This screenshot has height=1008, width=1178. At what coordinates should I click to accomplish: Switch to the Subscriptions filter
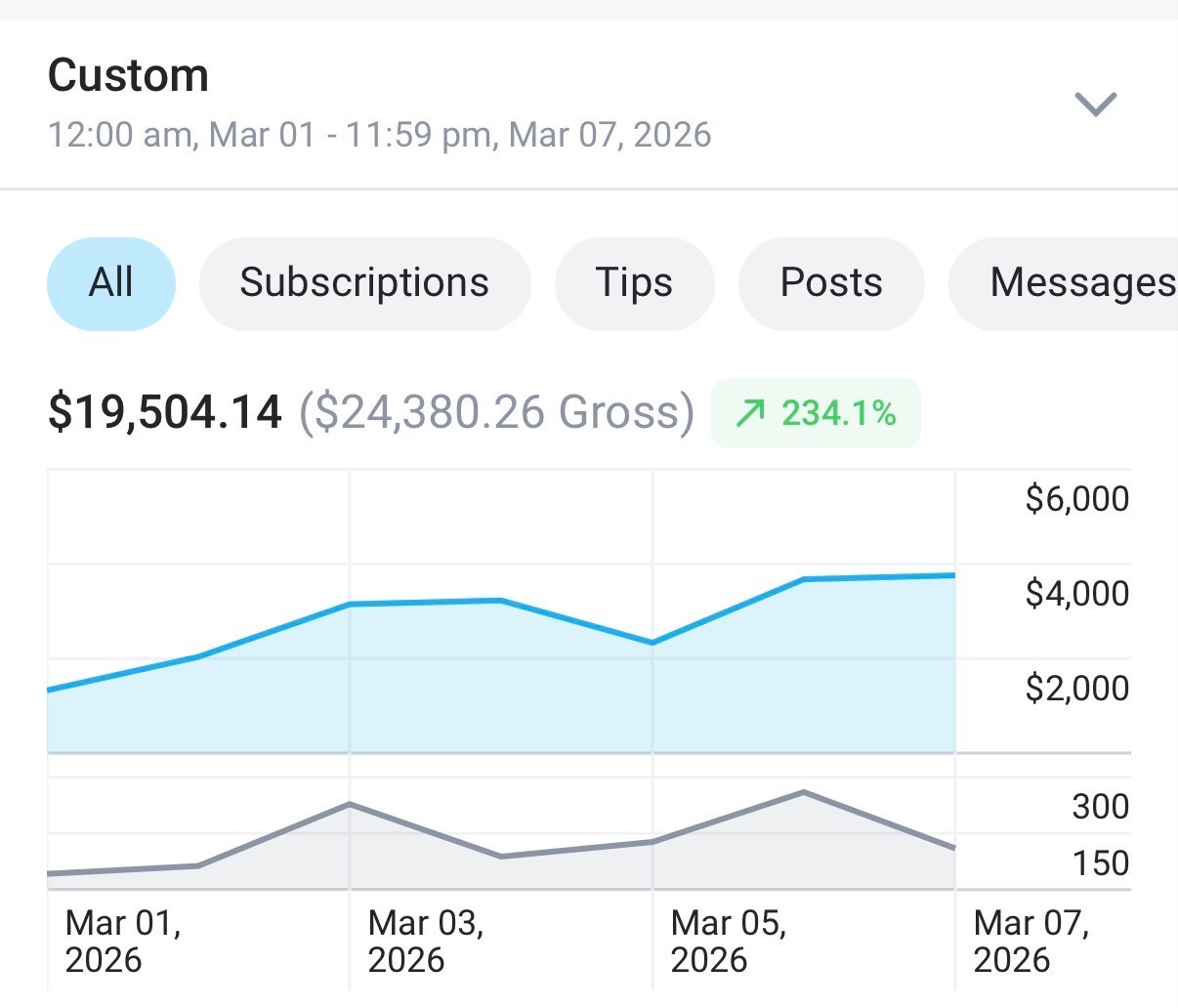tap(364, 283)
